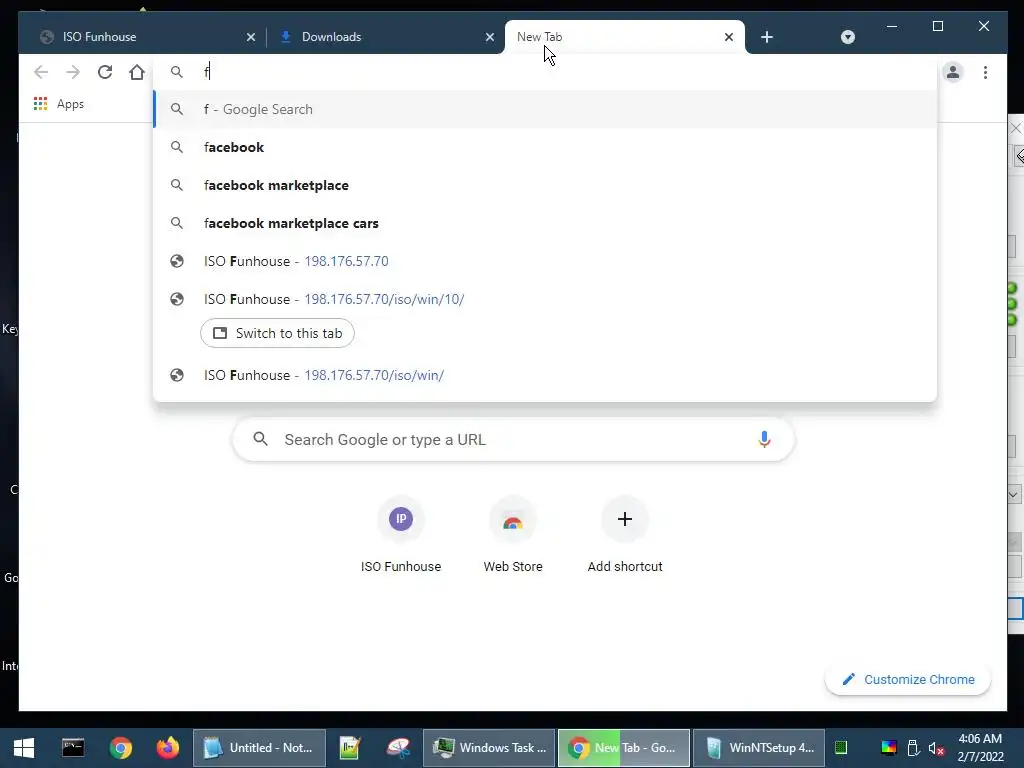Open the Chrome profile avatar
Screen dimensions: 1024x768
coord(953,72)
